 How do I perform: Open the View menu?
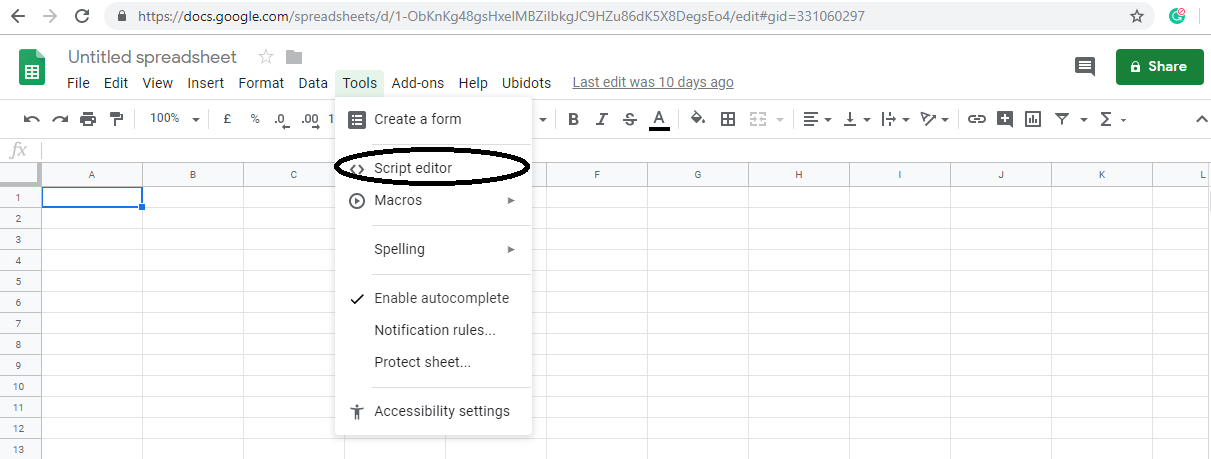158,83
